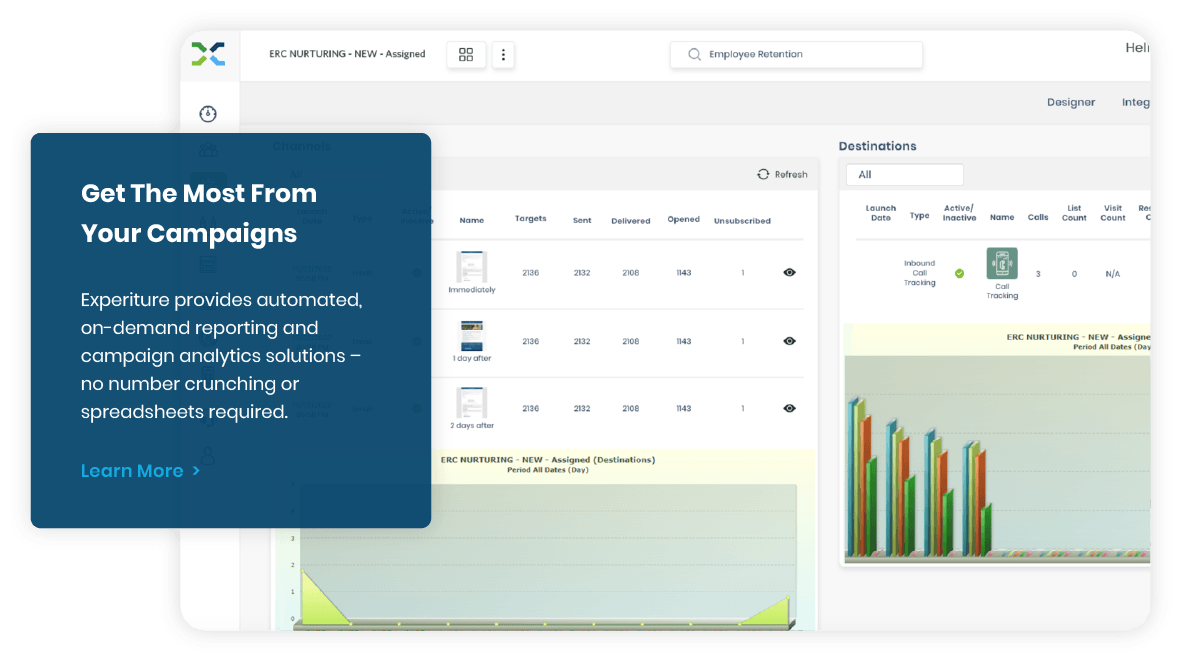Viewport: 1181px width, 661px height.
Task: Click the Calls column header
Action: (1038, 218)
